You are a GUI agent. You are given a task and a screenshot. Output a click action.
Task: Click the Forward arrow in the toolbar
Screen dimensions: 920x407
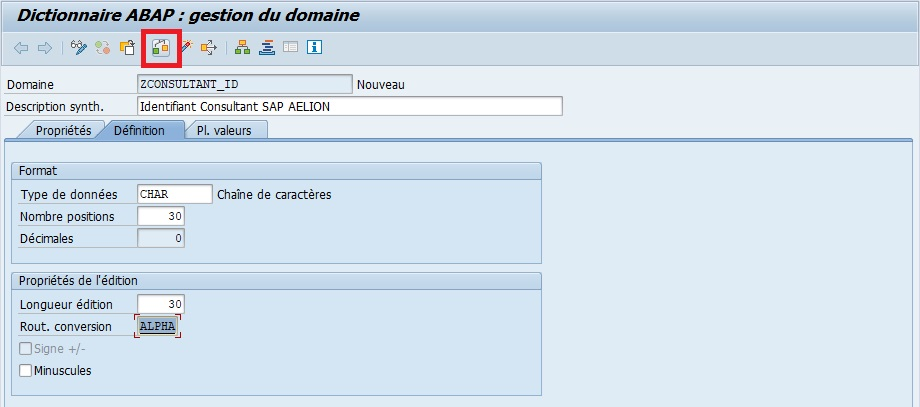tap(44, 48)
